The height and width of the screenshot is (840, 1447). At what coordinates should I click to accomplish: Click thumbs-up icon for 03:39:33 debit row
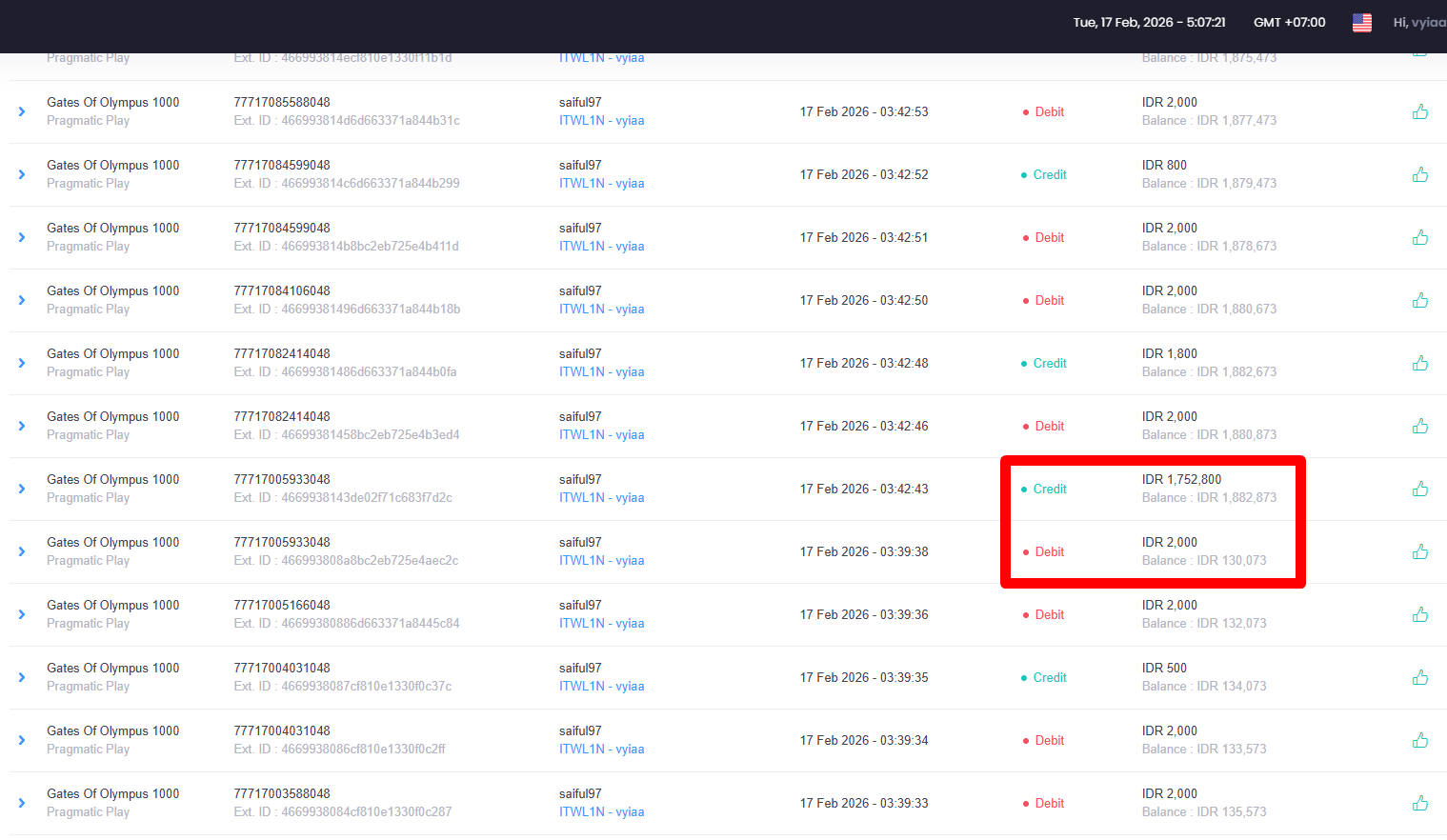pos(1419,803)
